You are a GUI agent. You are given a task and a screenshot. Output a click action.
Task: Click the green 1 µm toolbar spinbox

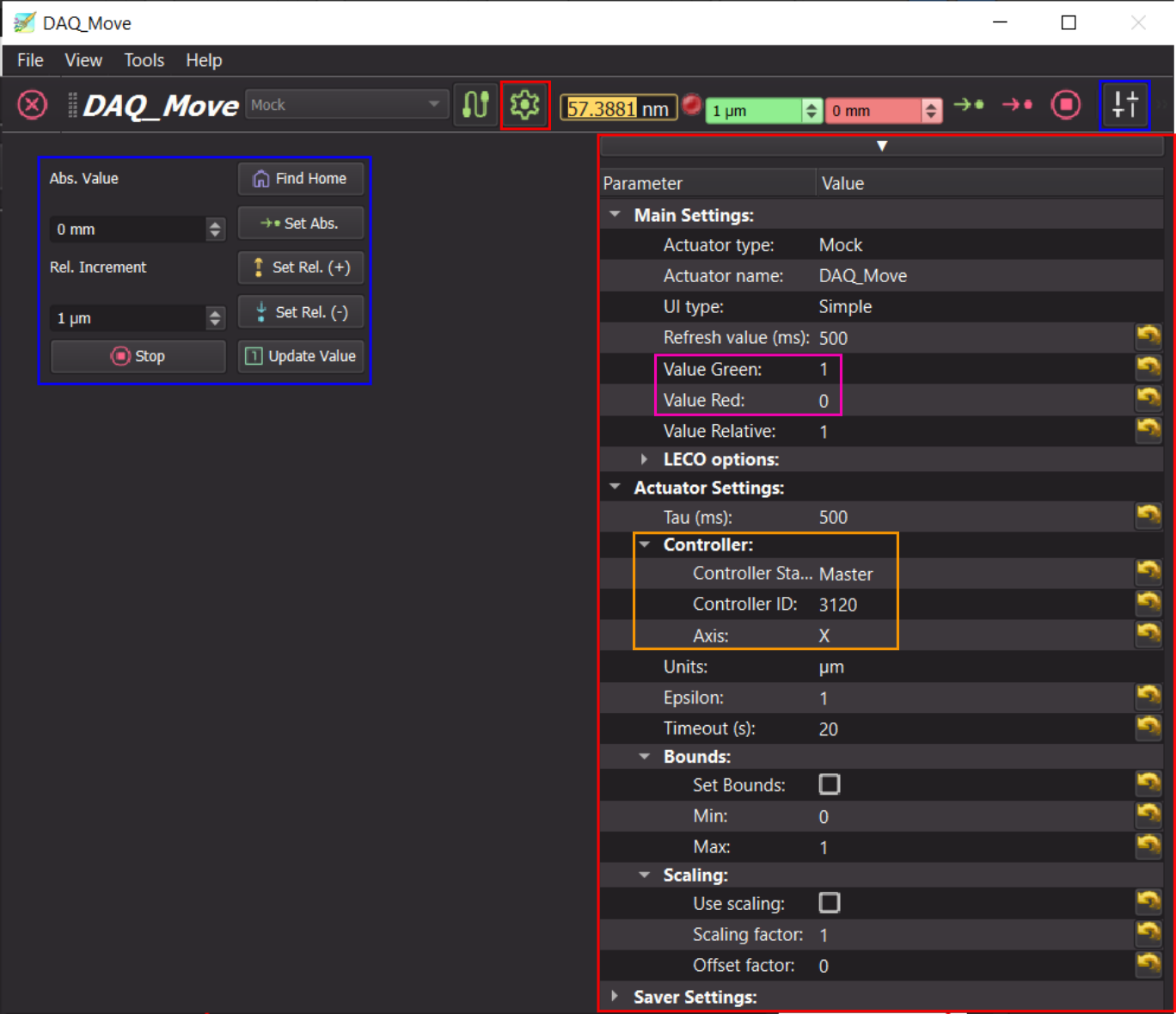tap(763, 111)
